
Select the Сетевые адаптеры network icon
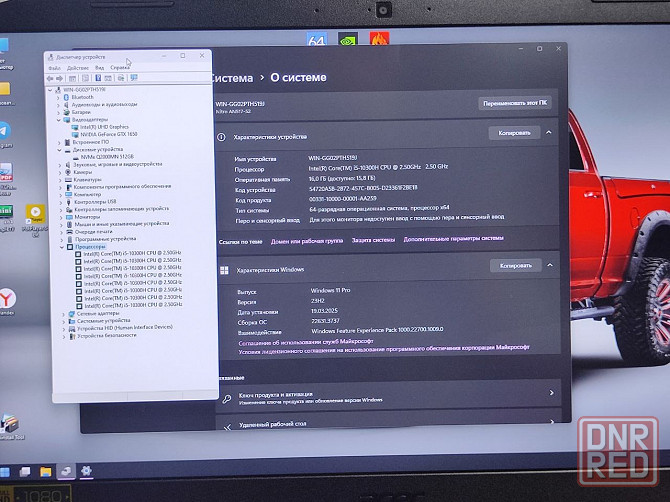coord(71,314)
